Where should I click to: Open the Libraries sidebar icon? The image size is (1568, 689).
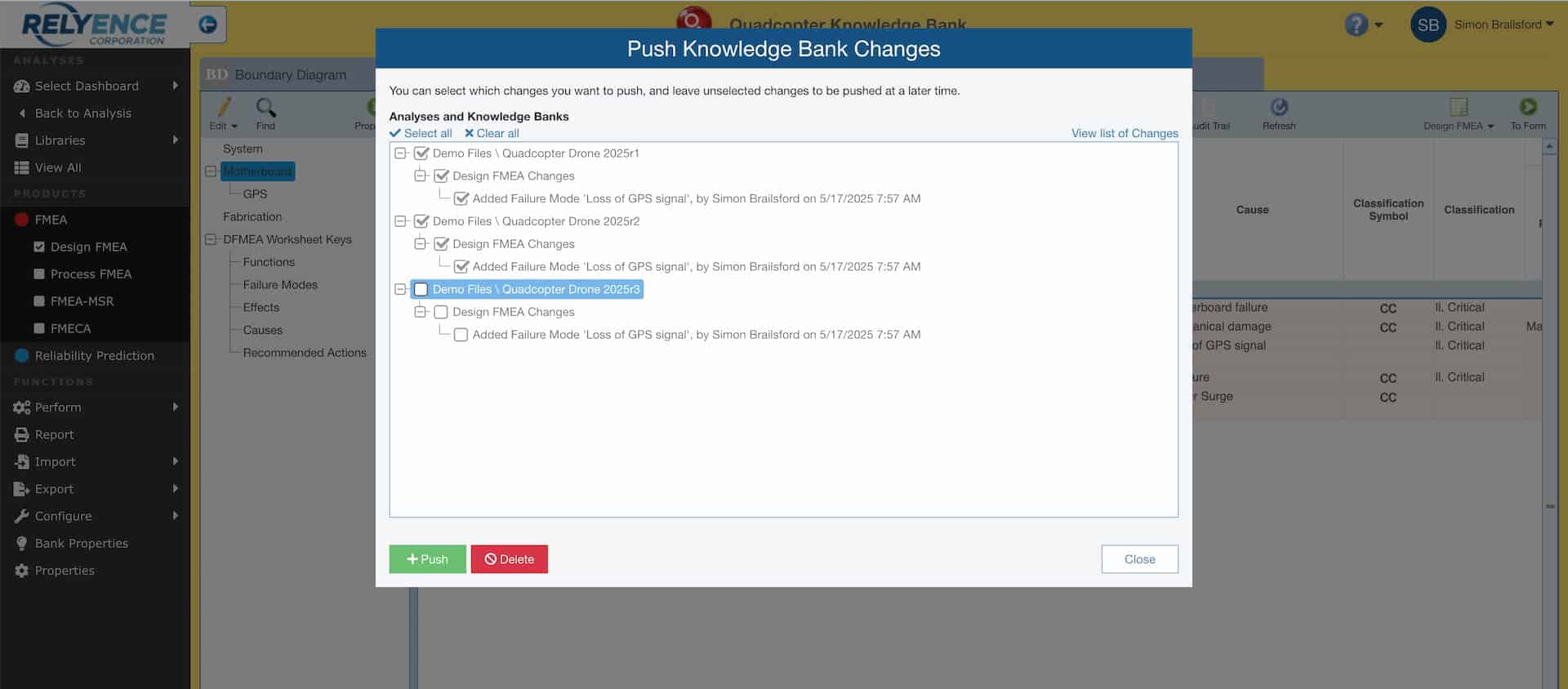(22, 140)
